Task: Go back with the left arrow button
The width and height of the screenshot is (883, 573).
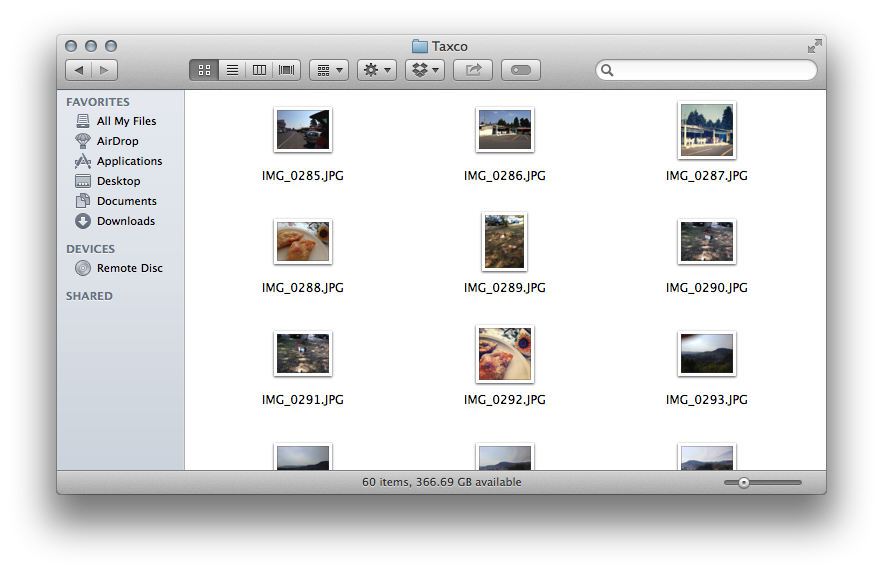Action: click(x=79, y=70)
